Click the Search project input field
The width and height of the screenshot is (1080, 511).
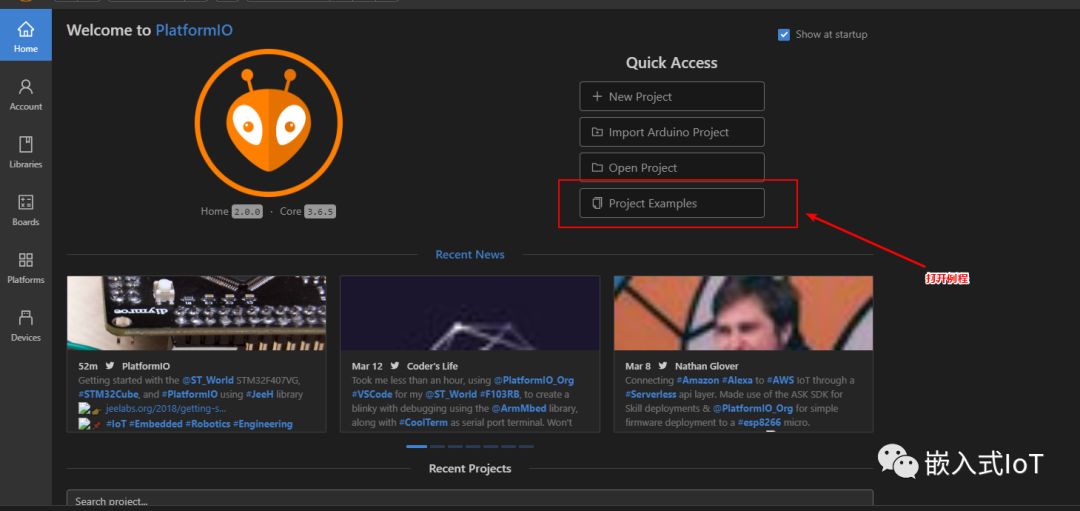pos(470,500)
